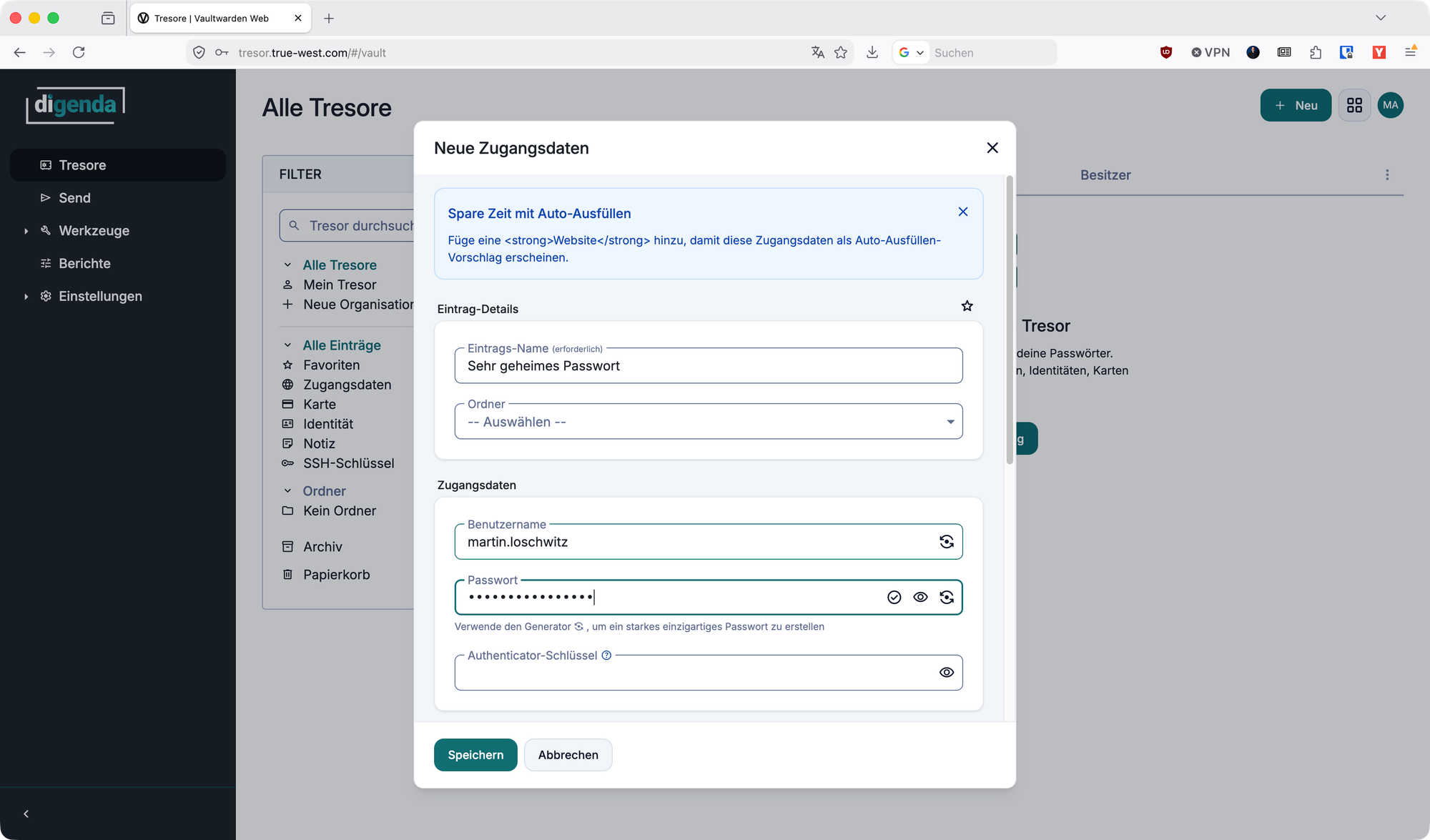
Task: Open Tresore in the sidebar
Action: point(118,165)
